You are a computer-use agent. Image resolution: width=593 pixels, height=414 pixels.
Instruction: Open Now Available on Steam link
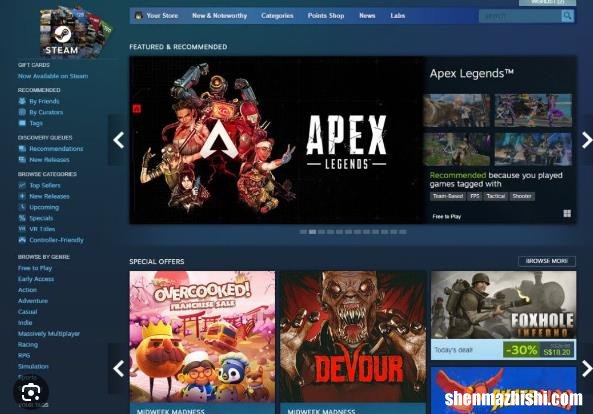(x=53, y=76)
